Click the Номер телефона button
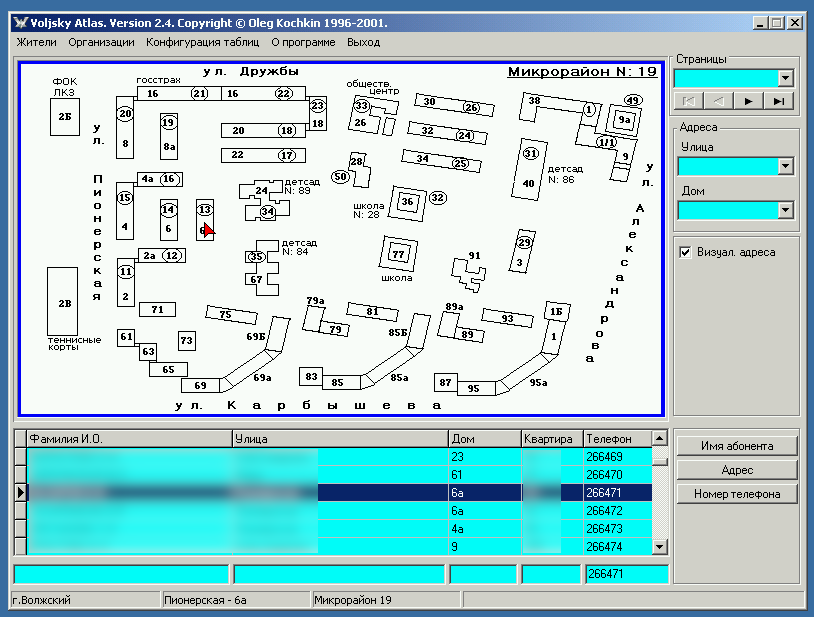Screen dimensions: 814x617 click(737, 494)
